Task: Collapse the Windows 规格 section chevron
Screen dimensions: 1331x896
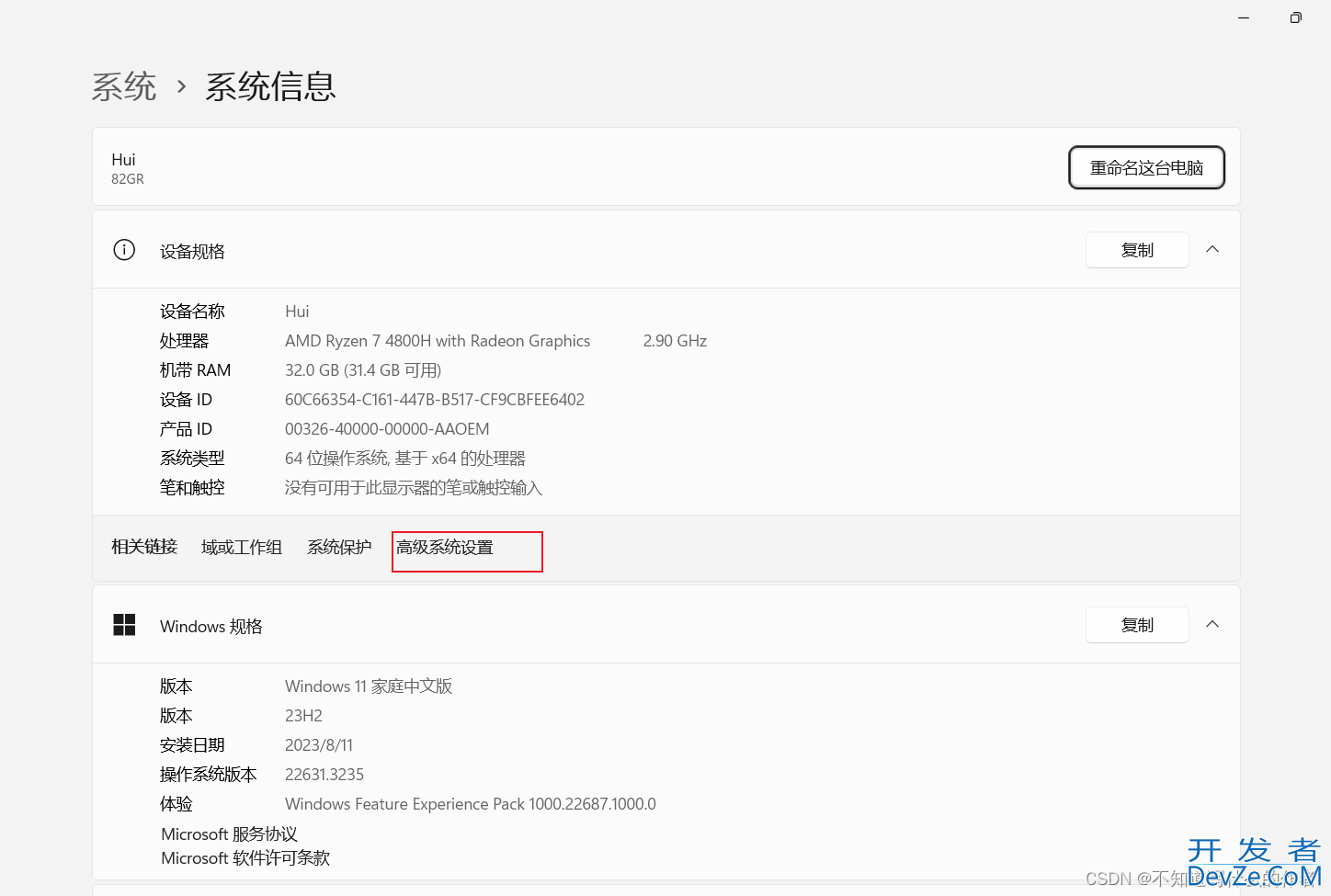Action: click(1212, 624)
